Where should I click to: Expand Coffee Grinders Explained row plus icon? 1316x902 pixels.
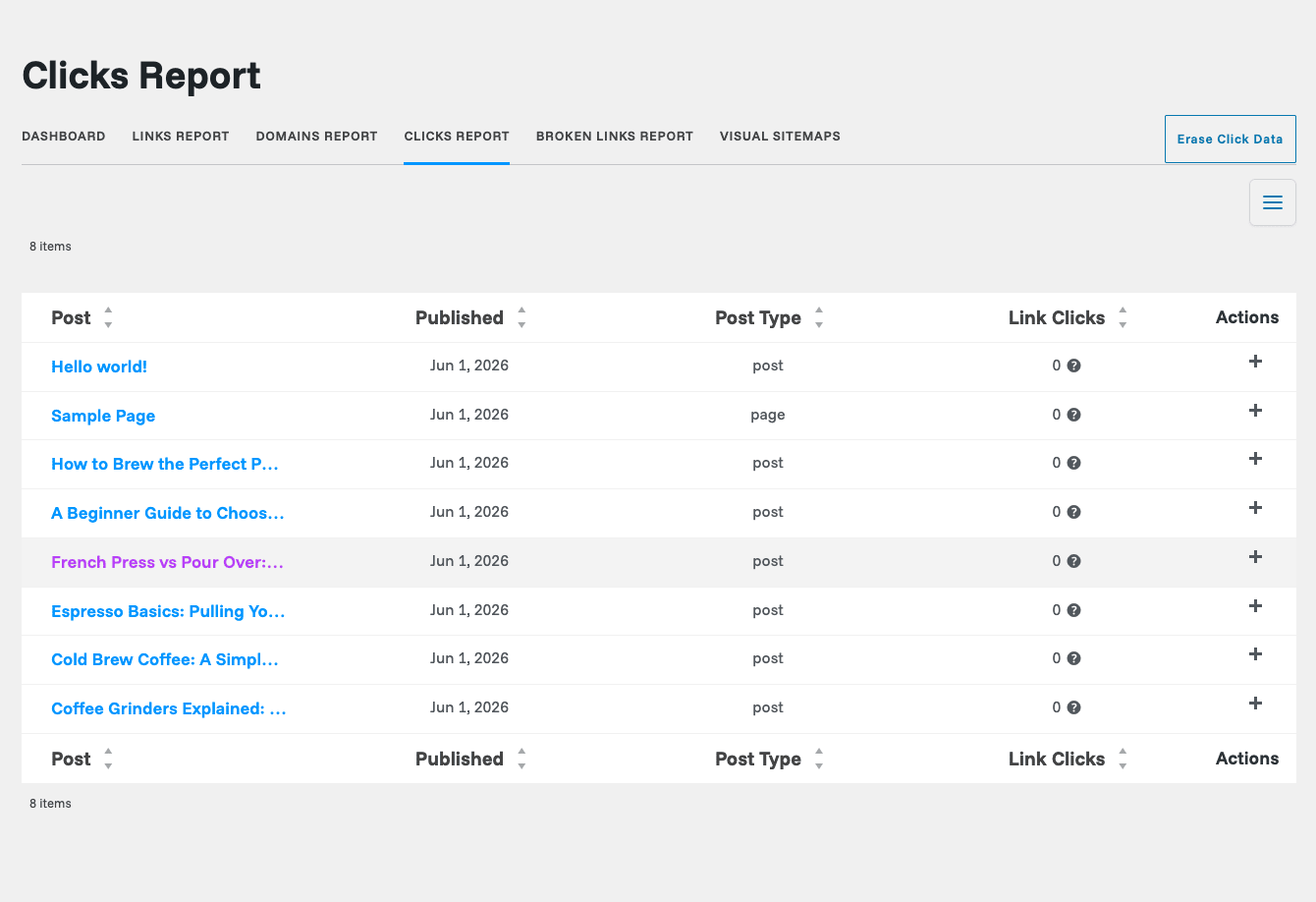pyautogui.click(x=1255, y=704)
